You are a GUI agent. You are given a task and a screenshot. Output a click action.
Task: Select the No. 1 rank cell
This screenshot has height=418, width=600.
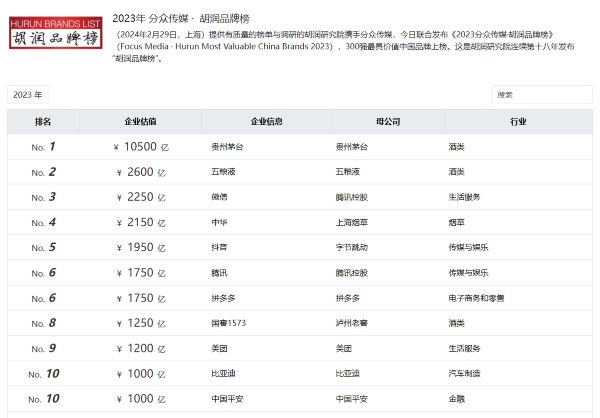click(43, 147)
